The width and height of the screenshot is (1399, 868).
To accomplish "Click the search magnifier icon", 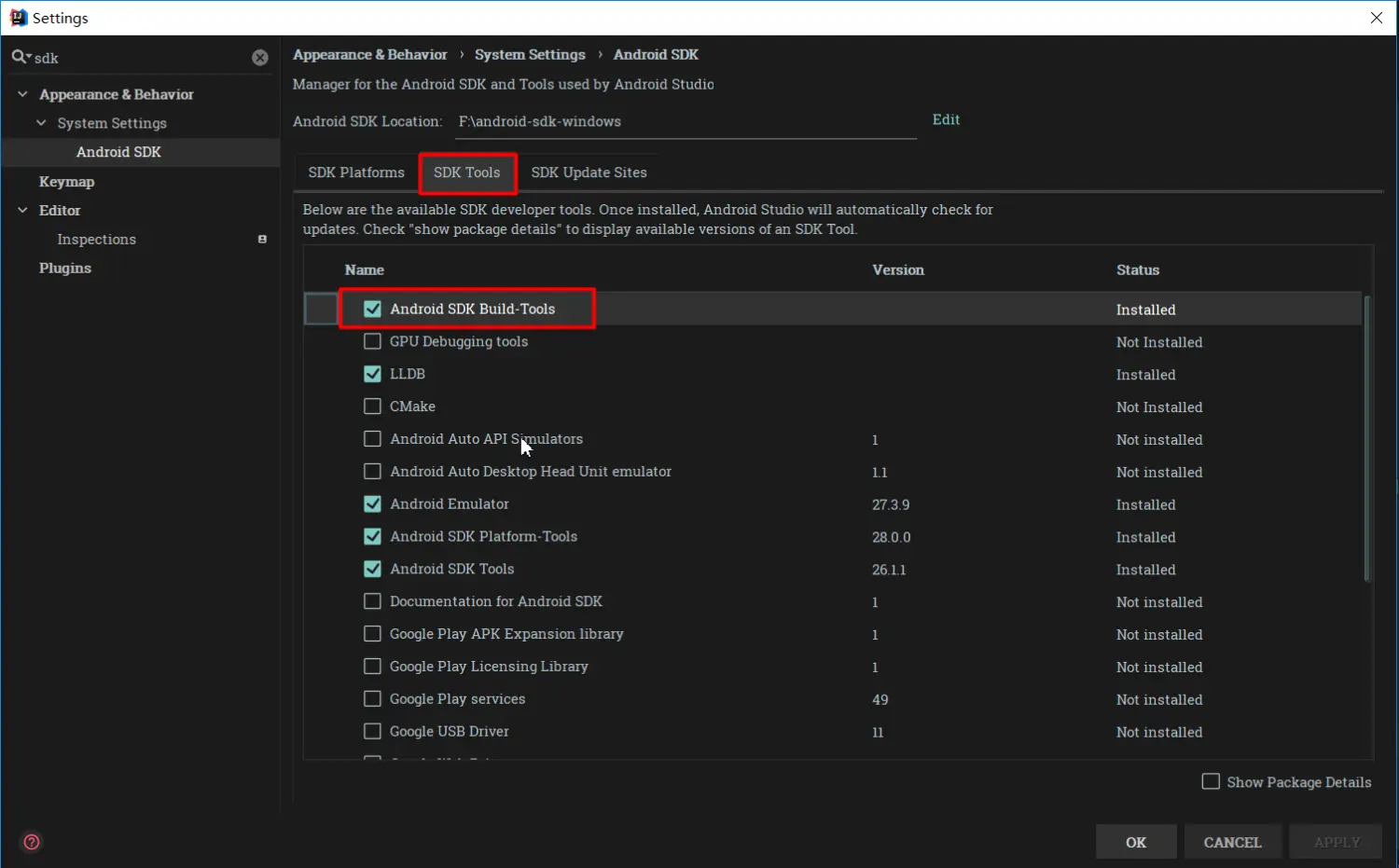I will pos(20,58).
